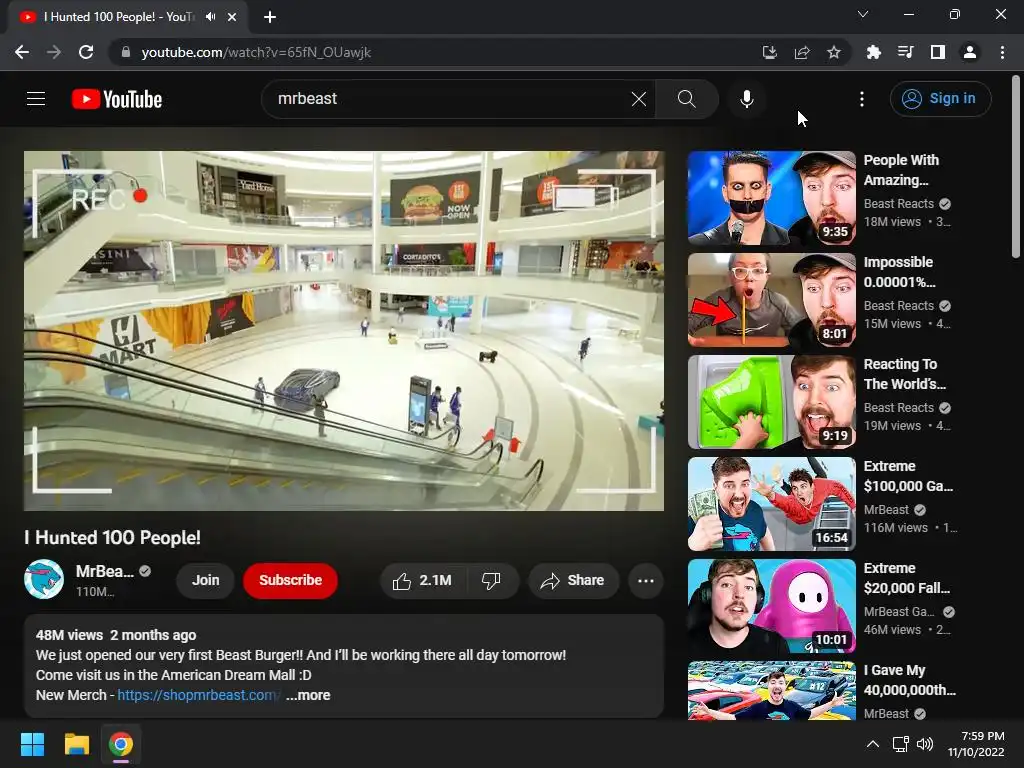Image resolution: width=1024 pixels, height=768 pixels.
Task: Open volume control in system tray
Action: 925,744
